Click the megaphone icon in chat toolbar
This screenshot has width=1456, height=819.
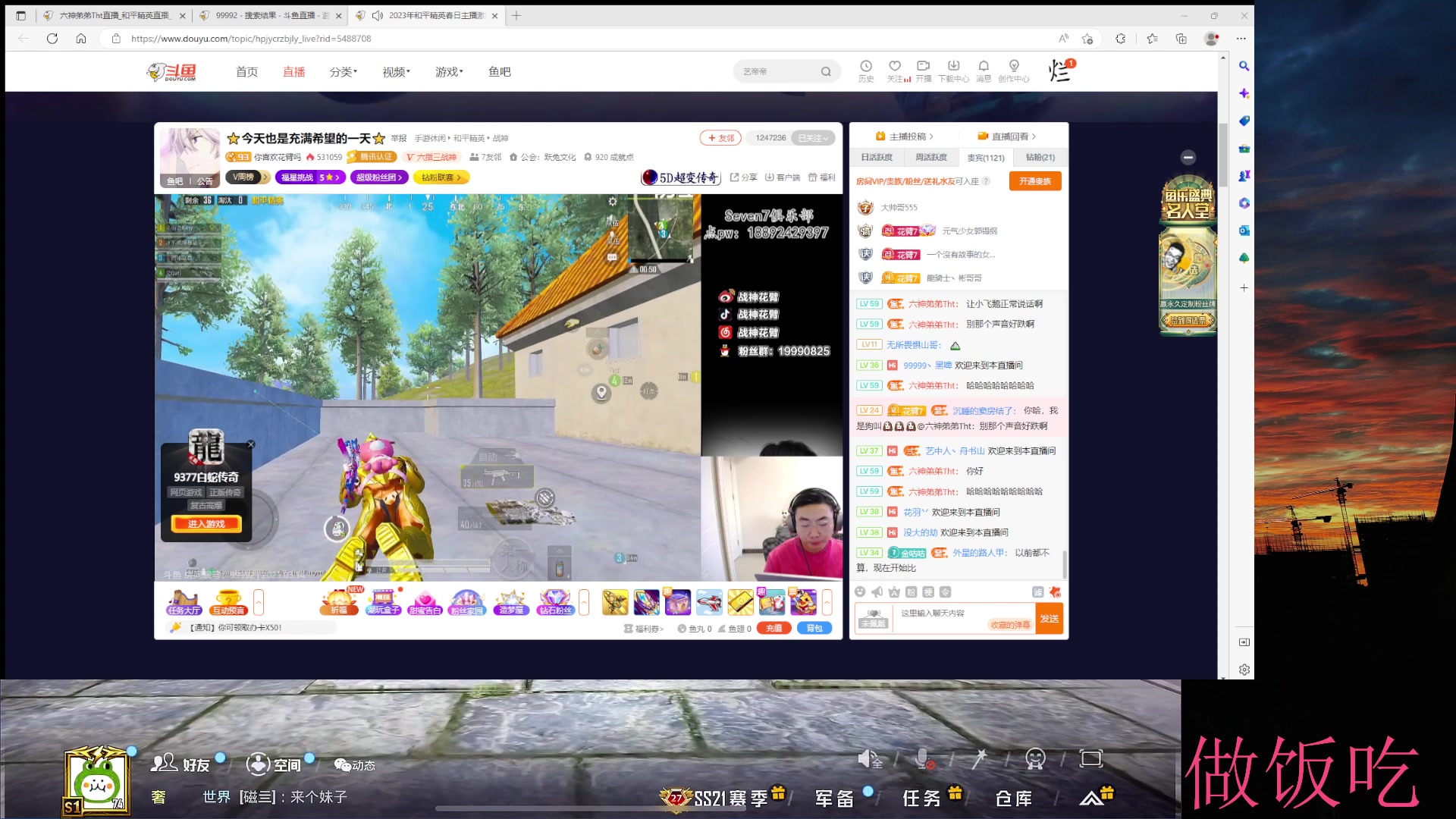pyautogui.click(x=877, y=591)
